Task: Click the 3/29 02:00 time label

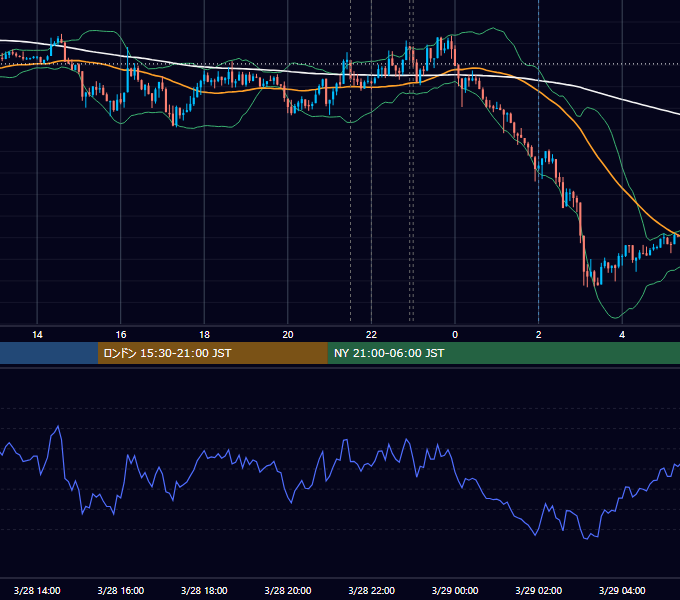Action: click(539, 590)
